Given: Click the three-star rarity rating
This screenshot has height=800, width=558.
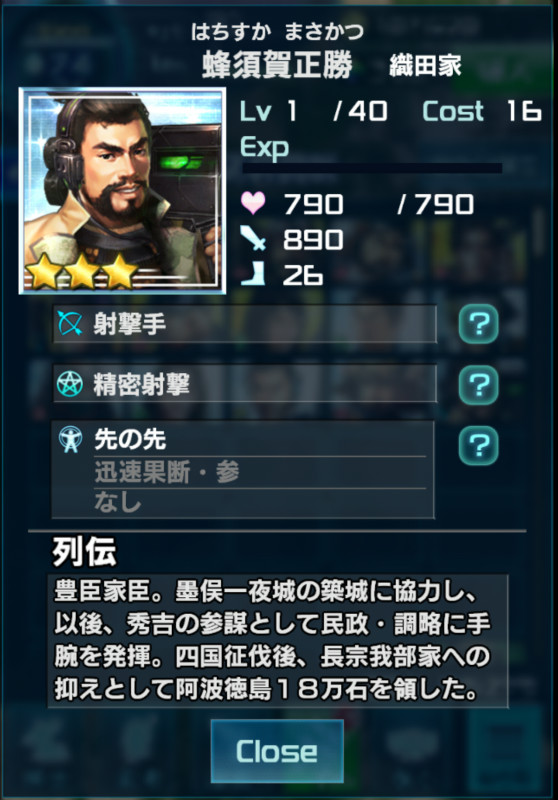Looking at the screenshot, I should tap(82, 270).
